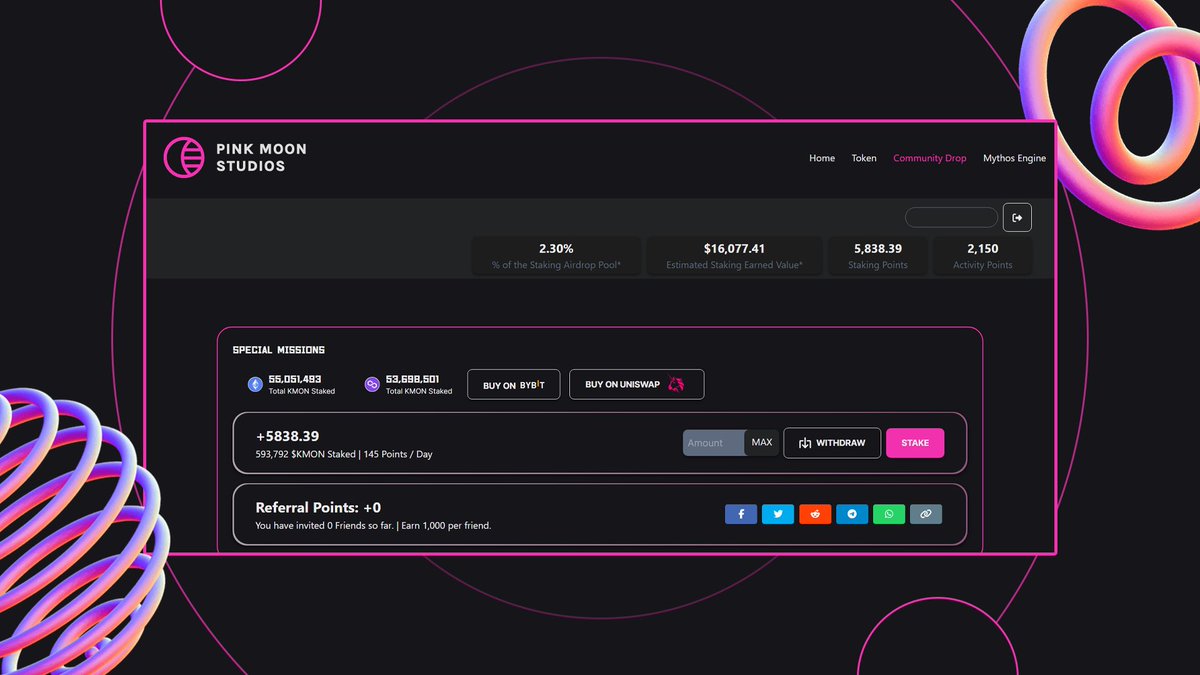The image size is (1200, 675).
Task: Open the Telegram share icon
Action: coord(852,514)
